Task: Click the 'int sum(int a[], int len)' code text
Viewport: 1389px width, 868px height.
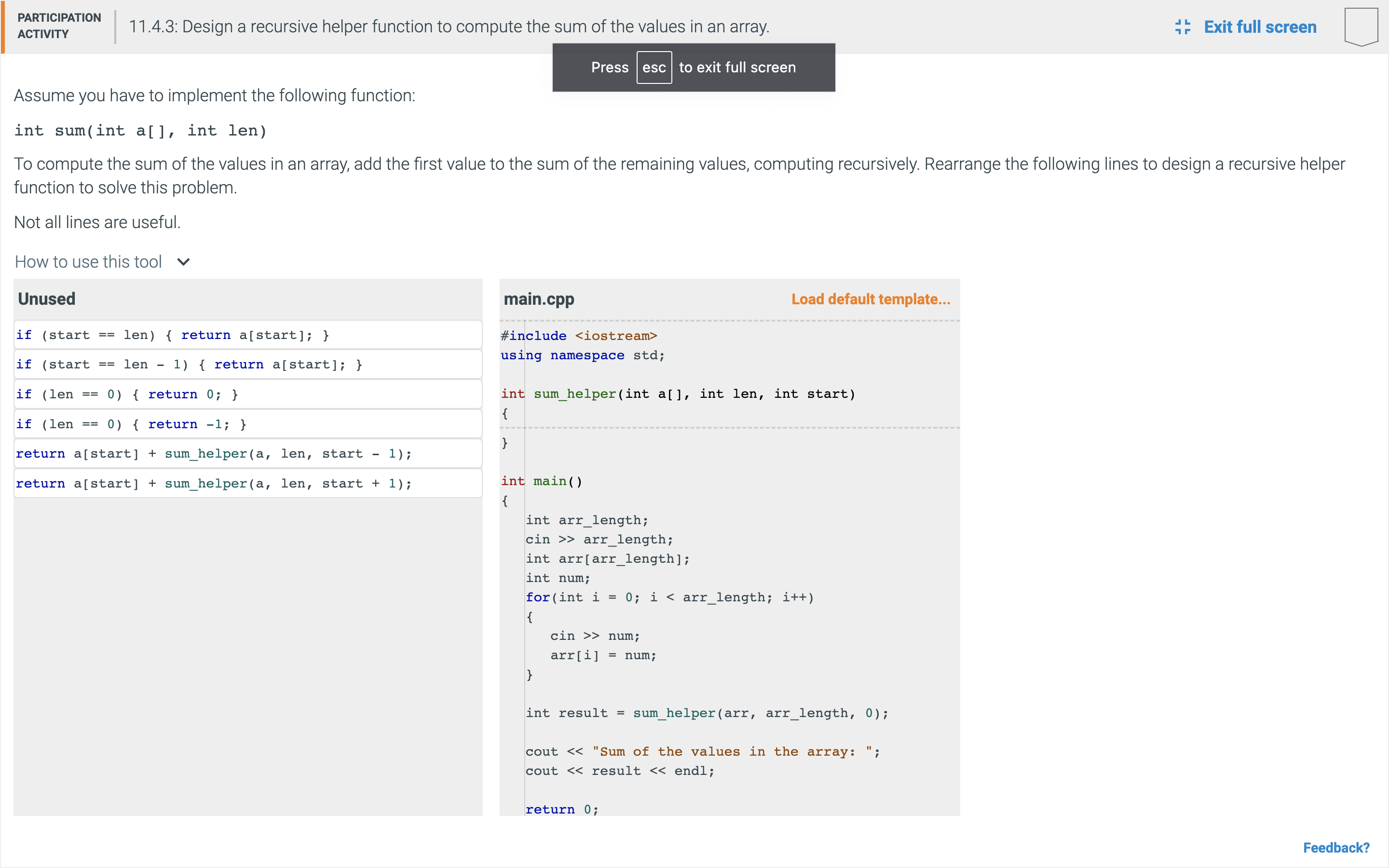Action: tap(141, 130)
